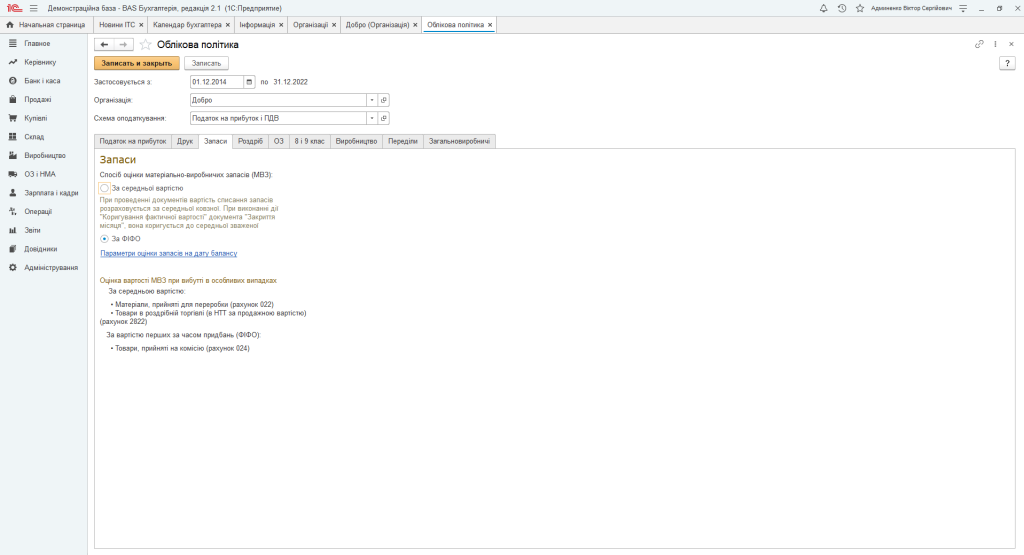Open the calendar picker for Застосовується з
Screen dimensions: 1024x555
249,82
